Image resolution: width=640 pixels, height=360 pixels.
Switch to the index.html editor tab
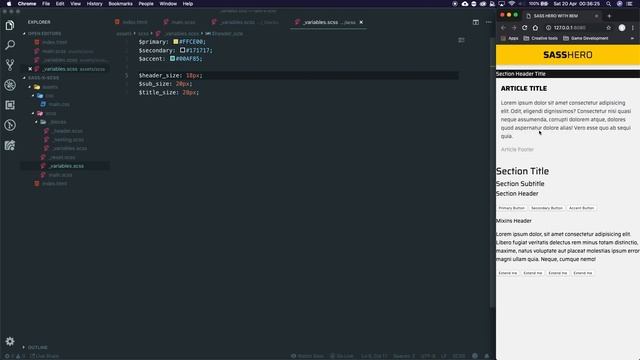click(131, 22)
